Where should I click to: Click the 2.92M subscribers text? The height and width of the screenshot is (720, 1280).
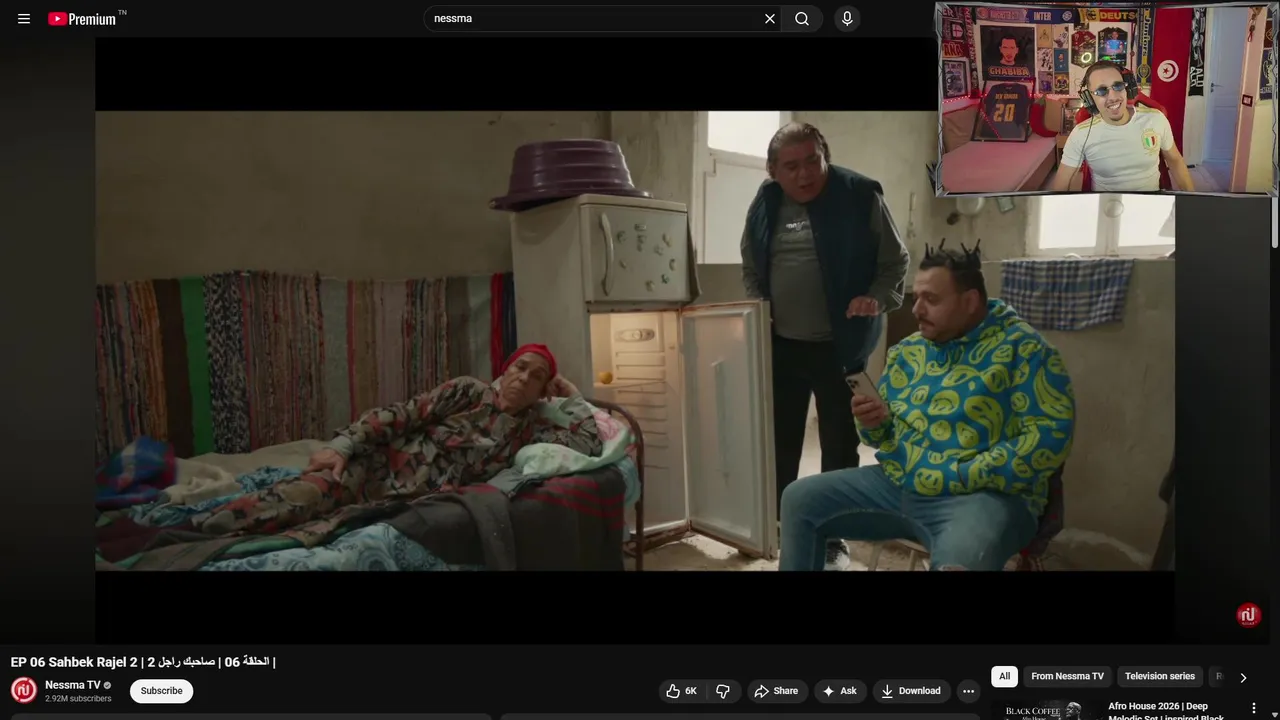78,699
